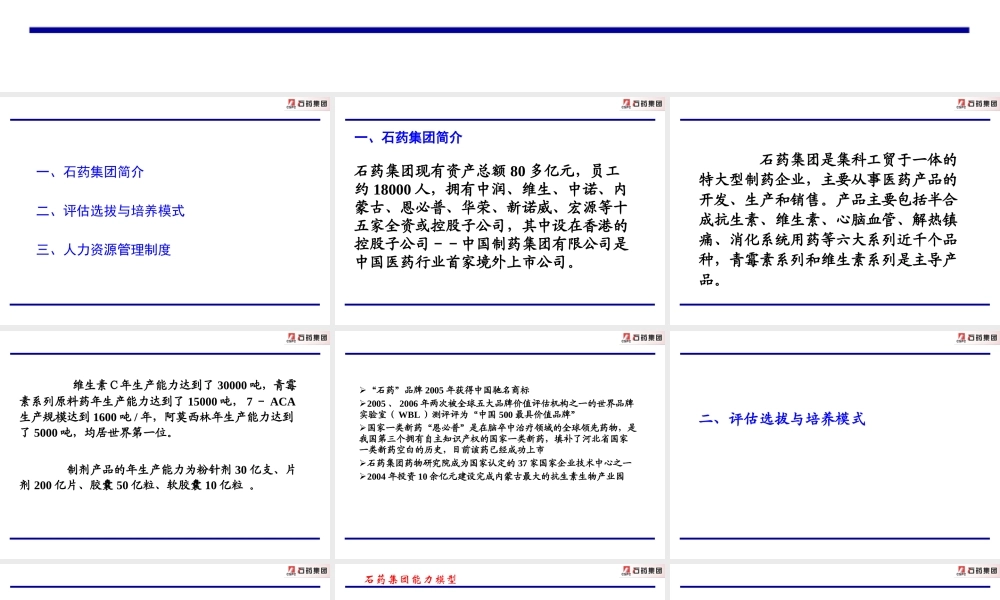Click the large blue title 二、评估选拔与培养模式

(782, 419)
